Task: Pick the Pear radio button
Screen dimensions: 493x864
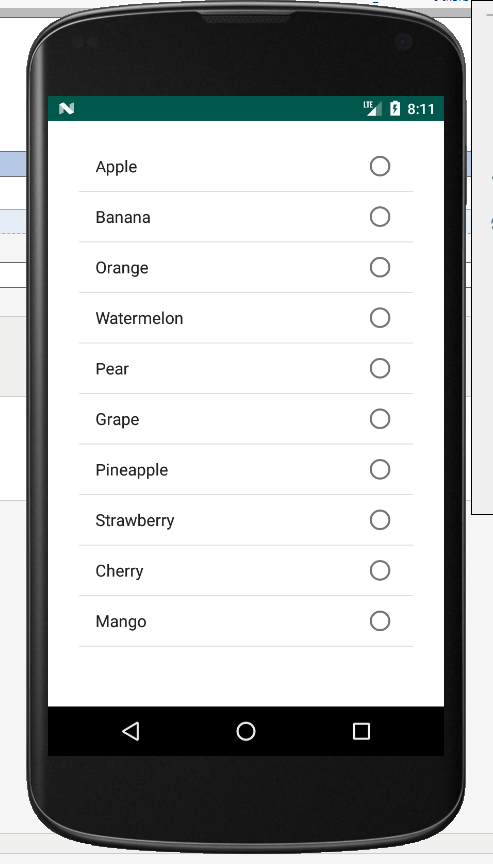Action: pyautogui.click(x=380, y=368)
